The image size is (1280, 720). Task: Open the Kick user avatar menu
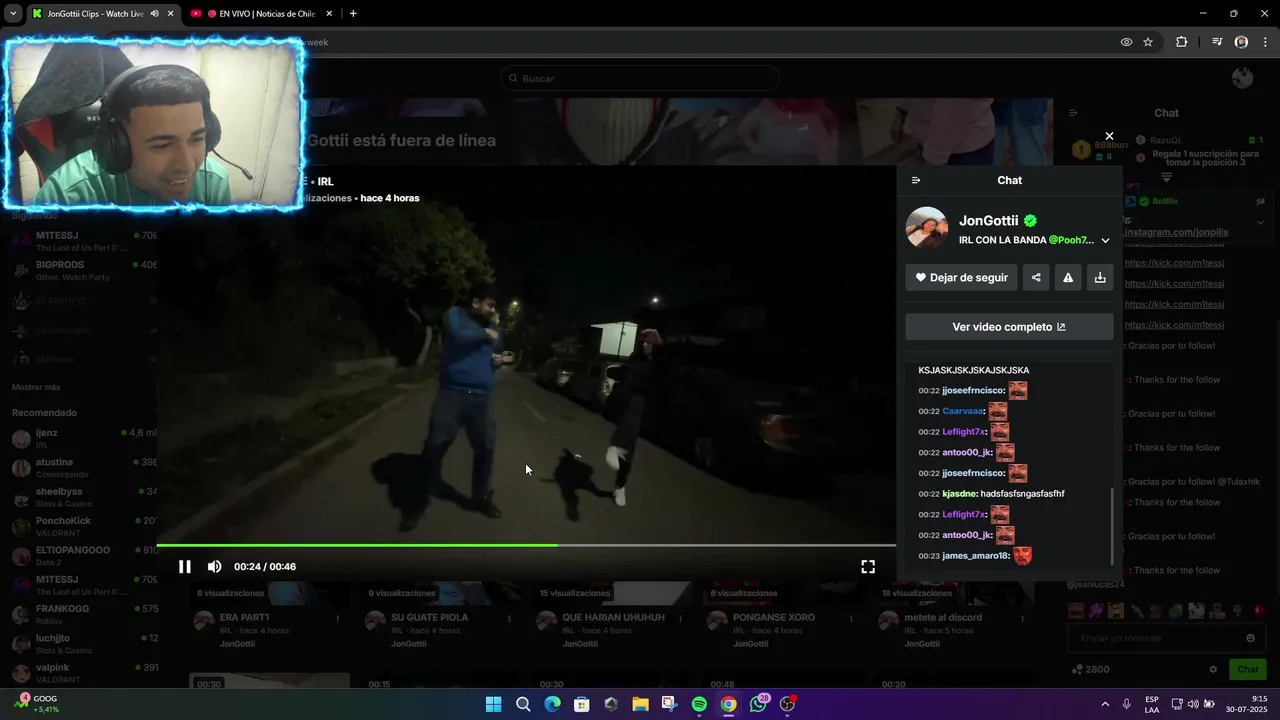point(1243,78)
